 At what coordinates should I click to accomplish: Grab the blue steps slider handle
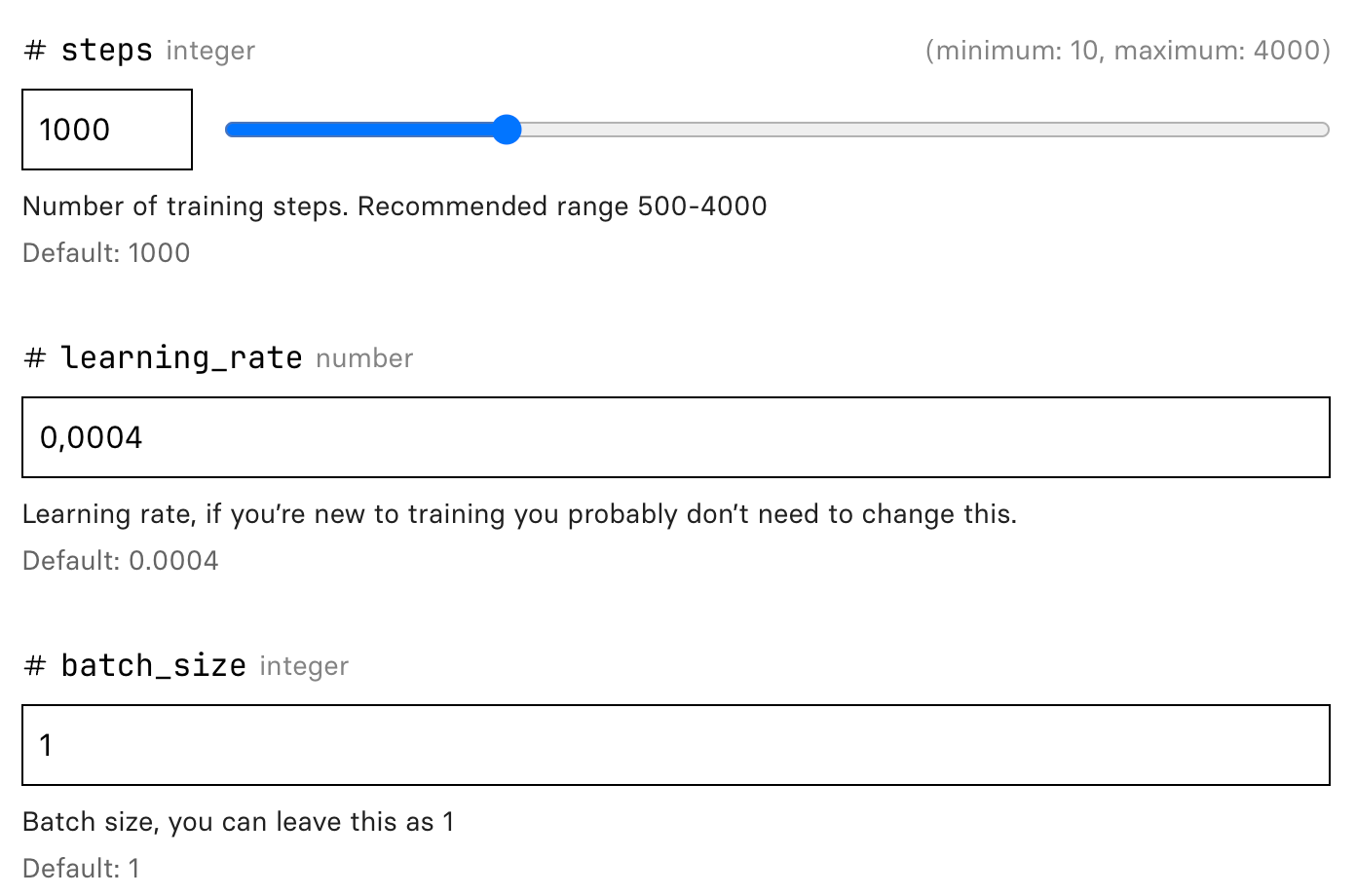click(507, 130)
